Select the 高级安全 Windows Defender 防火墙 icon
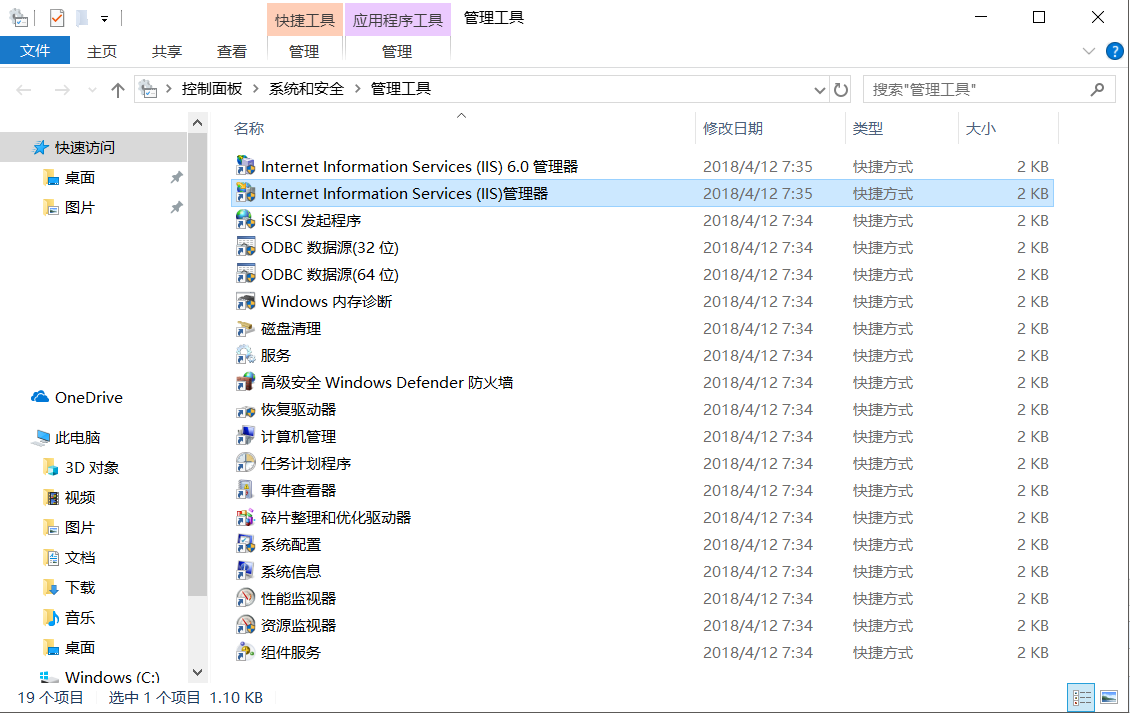 click(x=246, y=382)
